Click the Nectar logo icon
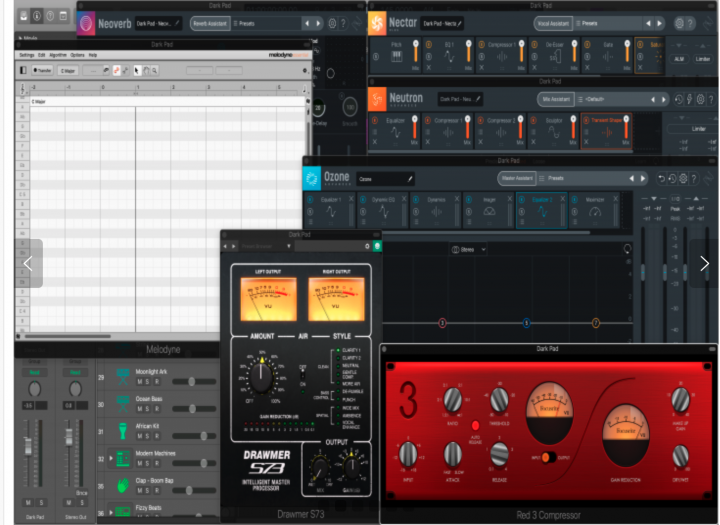 click(377, 23)
